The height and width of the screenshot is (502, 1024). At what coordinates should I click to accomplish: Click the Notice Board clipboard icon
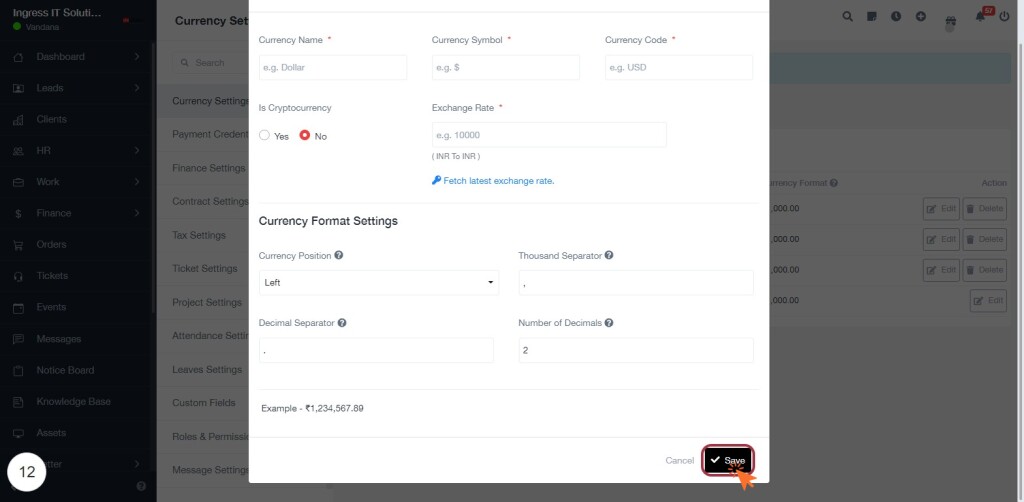[x=18, y=370]
